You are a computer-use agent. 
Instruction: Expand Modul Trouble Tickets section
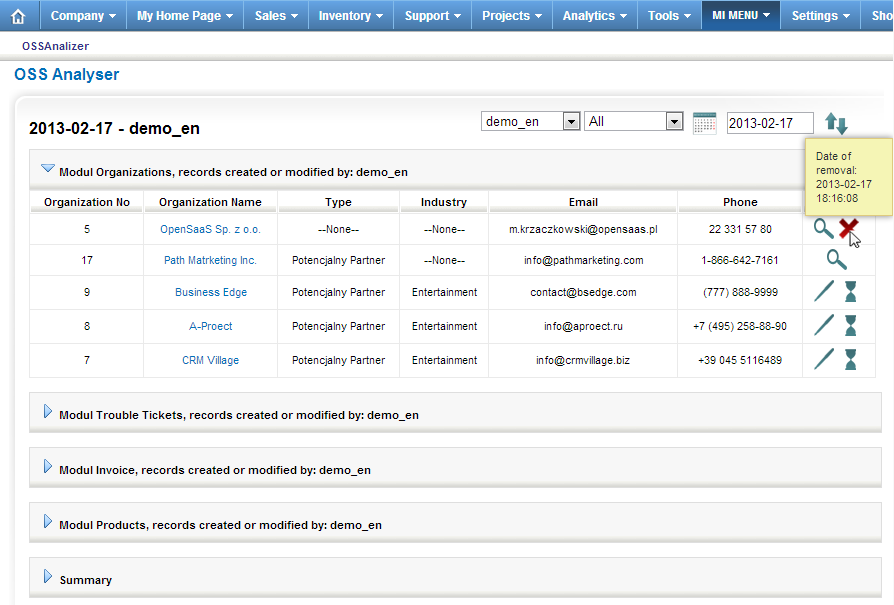[x=48, y=412]
